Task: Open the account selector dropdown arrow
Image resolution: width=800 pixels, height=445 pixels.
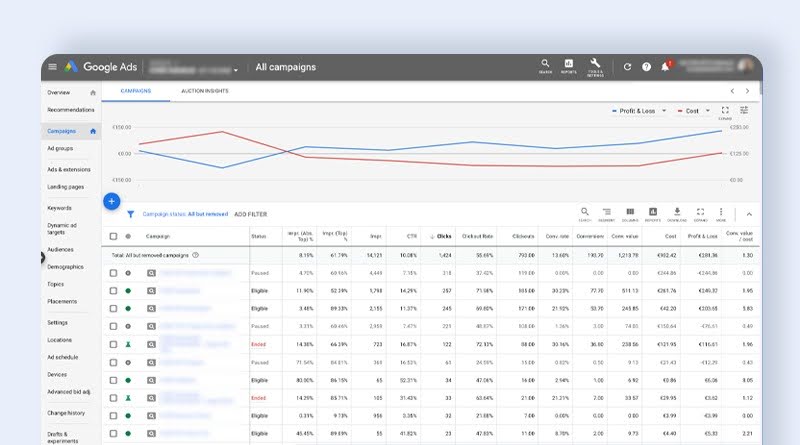Action: [236, 70]
